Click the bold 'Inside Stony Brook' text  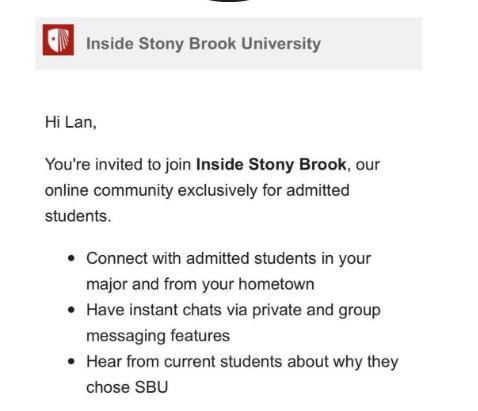pyautogui.click(x=271, y=164)
